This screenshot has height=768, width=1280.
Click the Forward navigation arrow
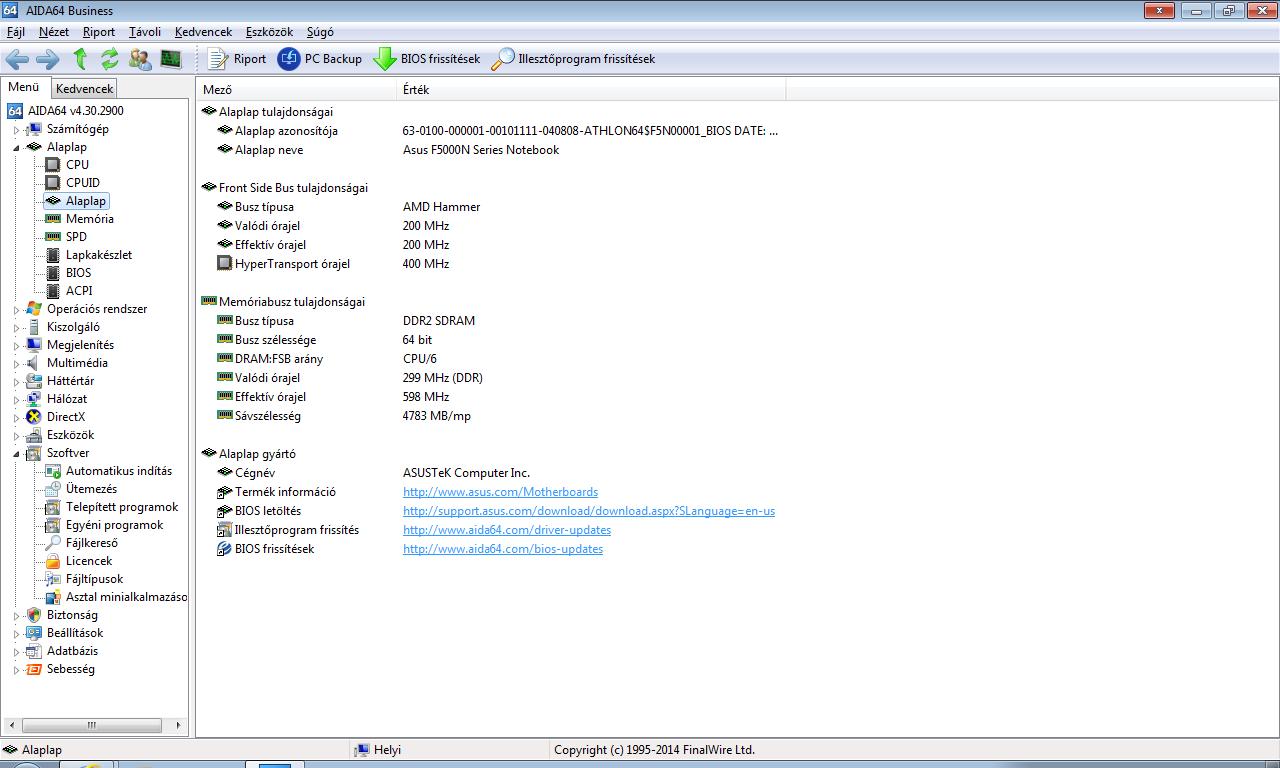coord(47,59)
